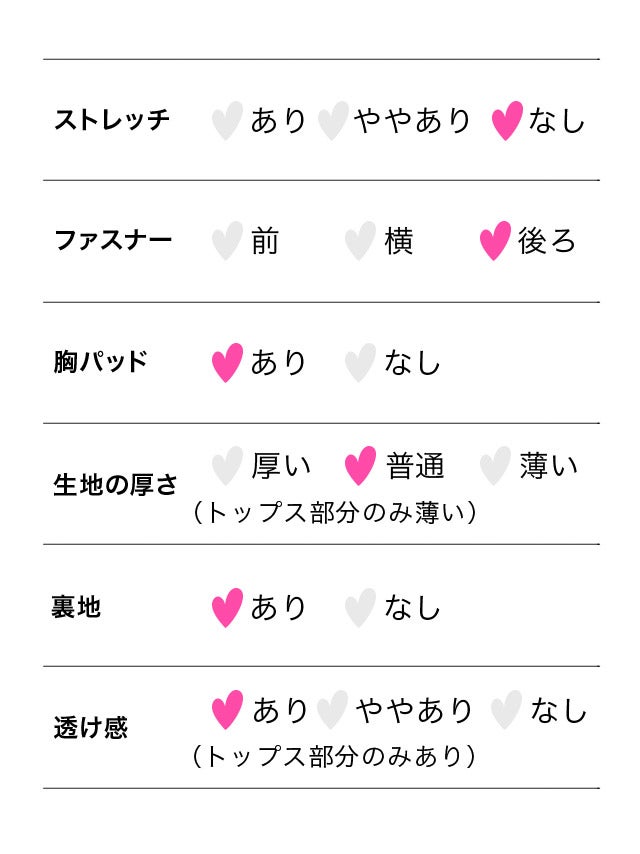The width and height of the screenshot is (640, 854).
Task: Click the gray heart beside ストレッチ ややあり
Action: point(332,121)
